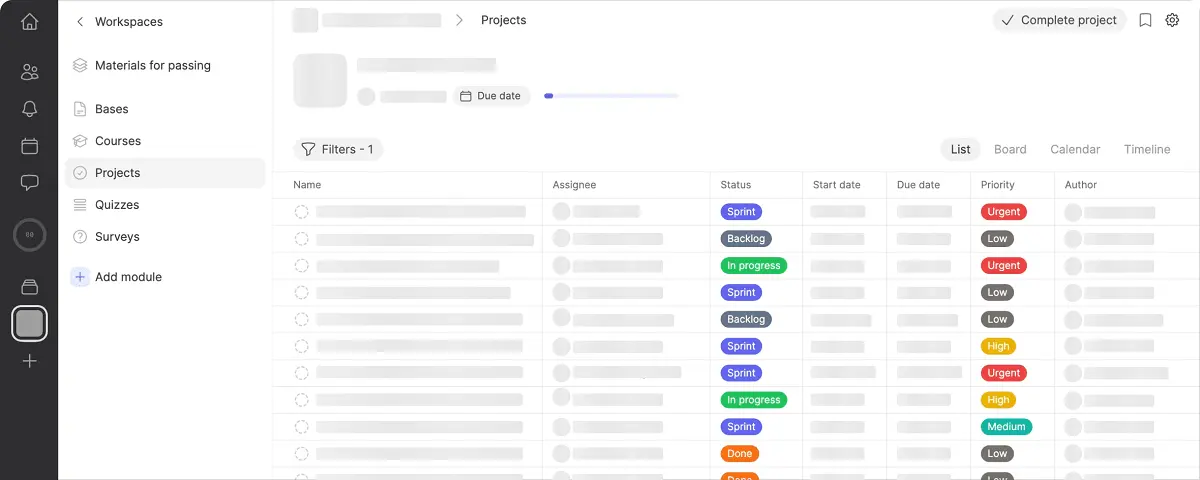The image size is (1200, 480).
Task: Add a workspace with the plus icon
Action: point(29,361)
